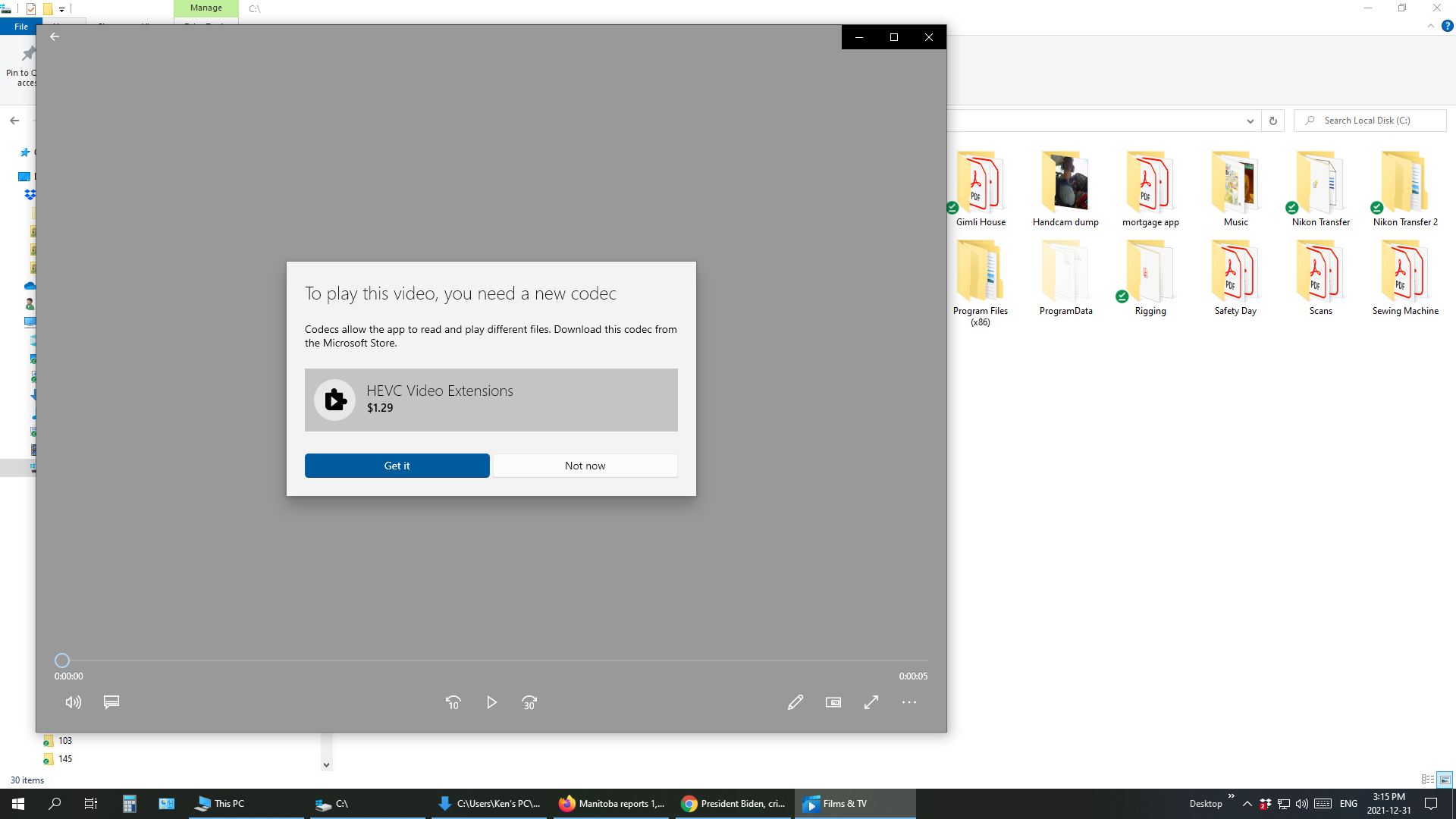
Task: Open Quick Access Toolbar customize dropdown
Action: click(62, 9)
